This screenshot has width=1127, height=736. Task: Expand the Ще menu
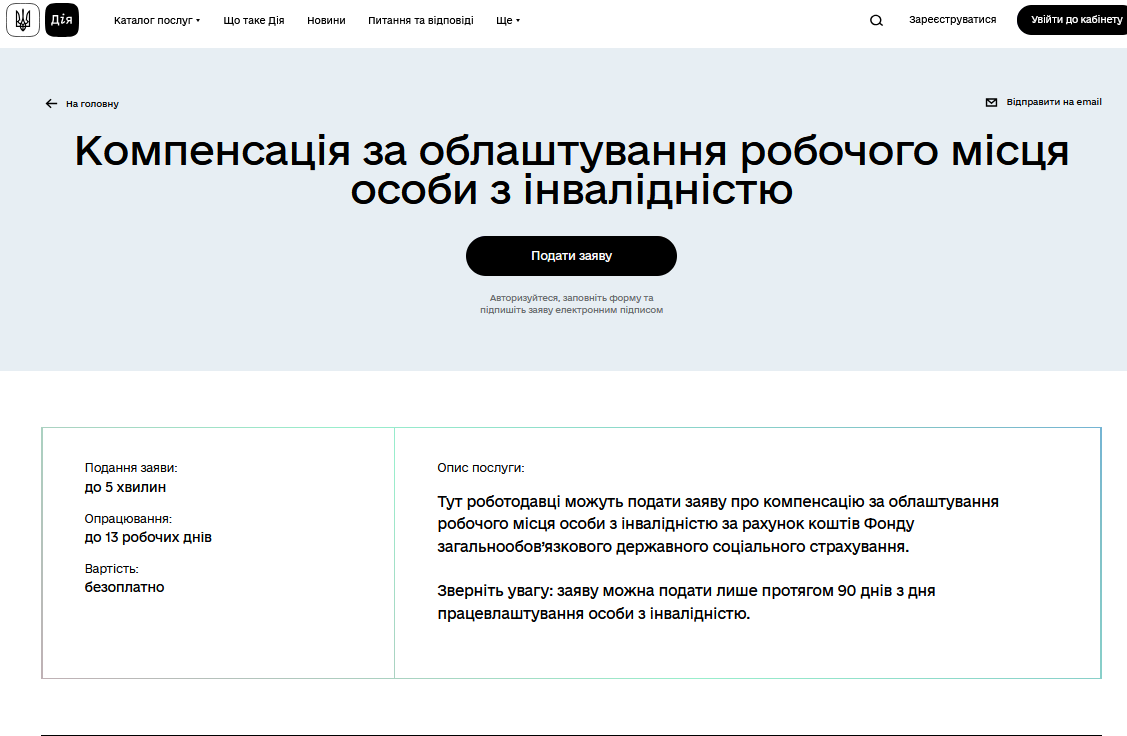[x=506, y=19]
